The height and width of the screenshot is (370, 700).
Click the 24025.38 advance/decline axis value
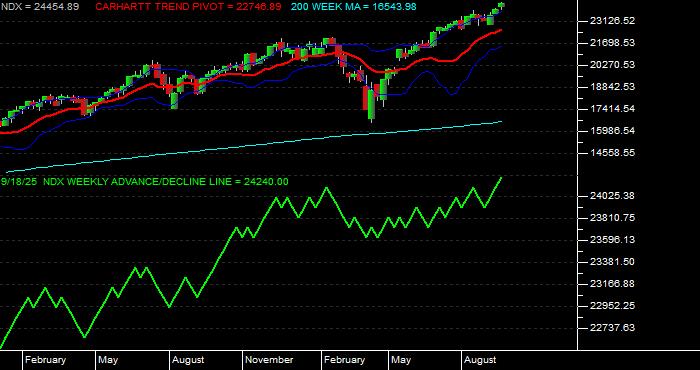click(612, 196)
